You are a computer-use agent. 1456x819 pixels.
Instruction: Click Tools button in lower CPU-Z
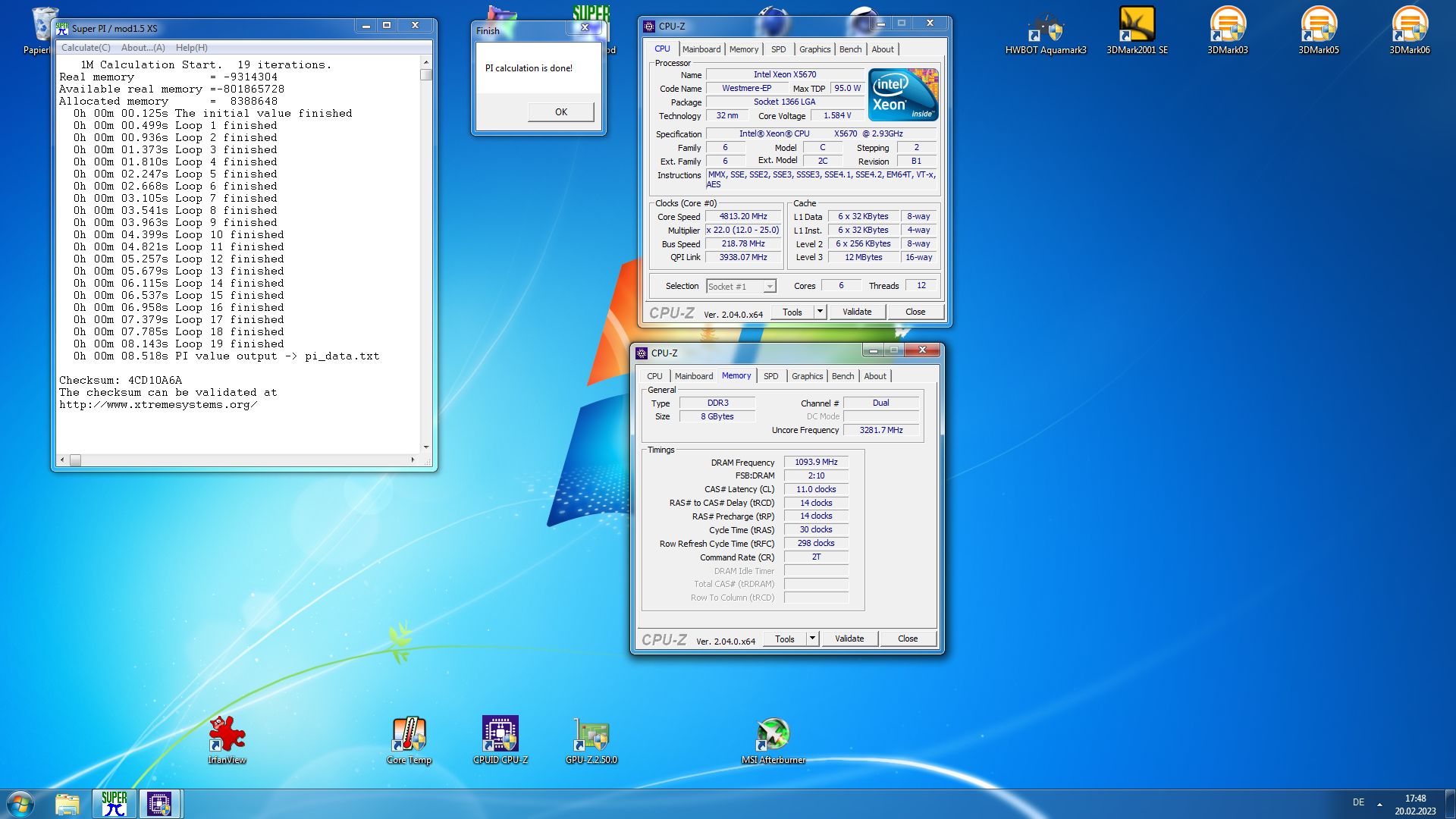[785, 639]
